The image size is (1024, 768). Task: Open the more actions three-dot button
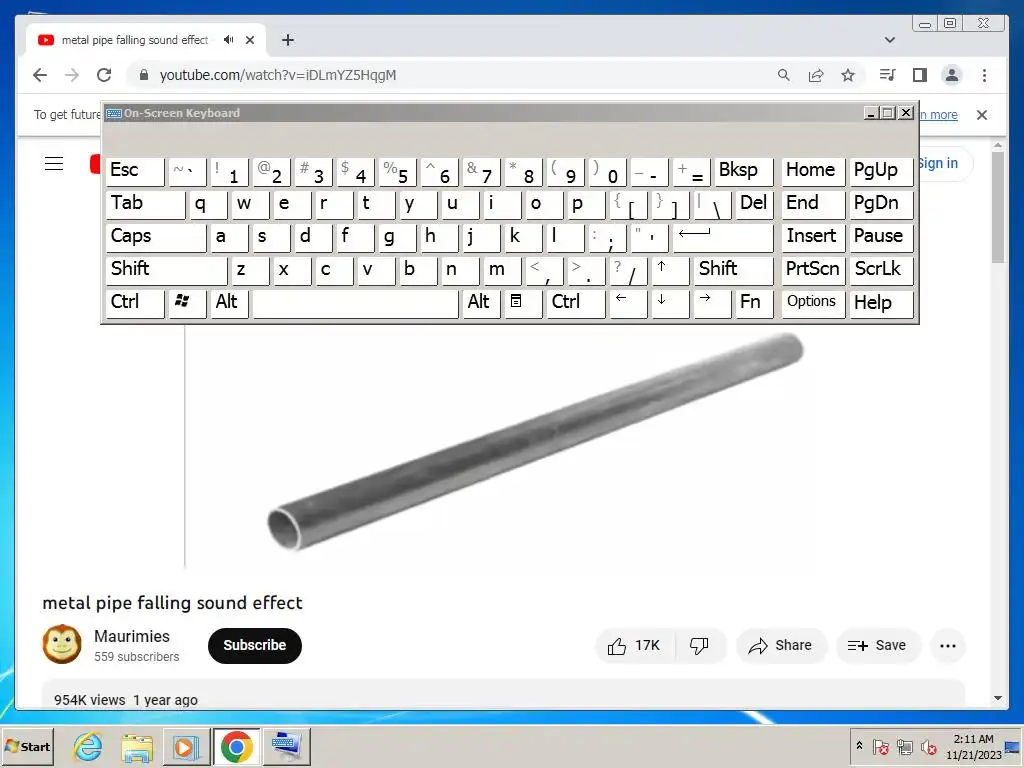948,646
